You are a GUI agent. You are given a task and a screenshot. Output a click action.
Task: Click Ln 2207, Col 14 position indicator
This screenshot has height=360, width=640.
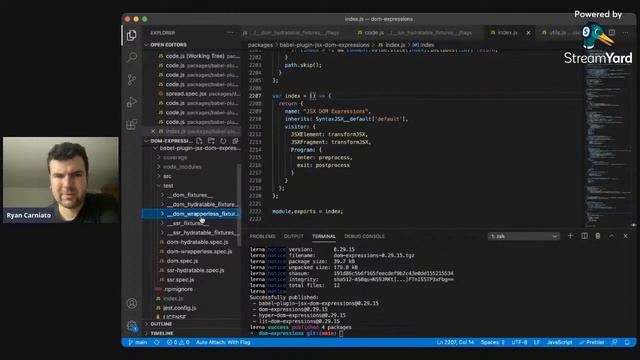coord(455,342)
